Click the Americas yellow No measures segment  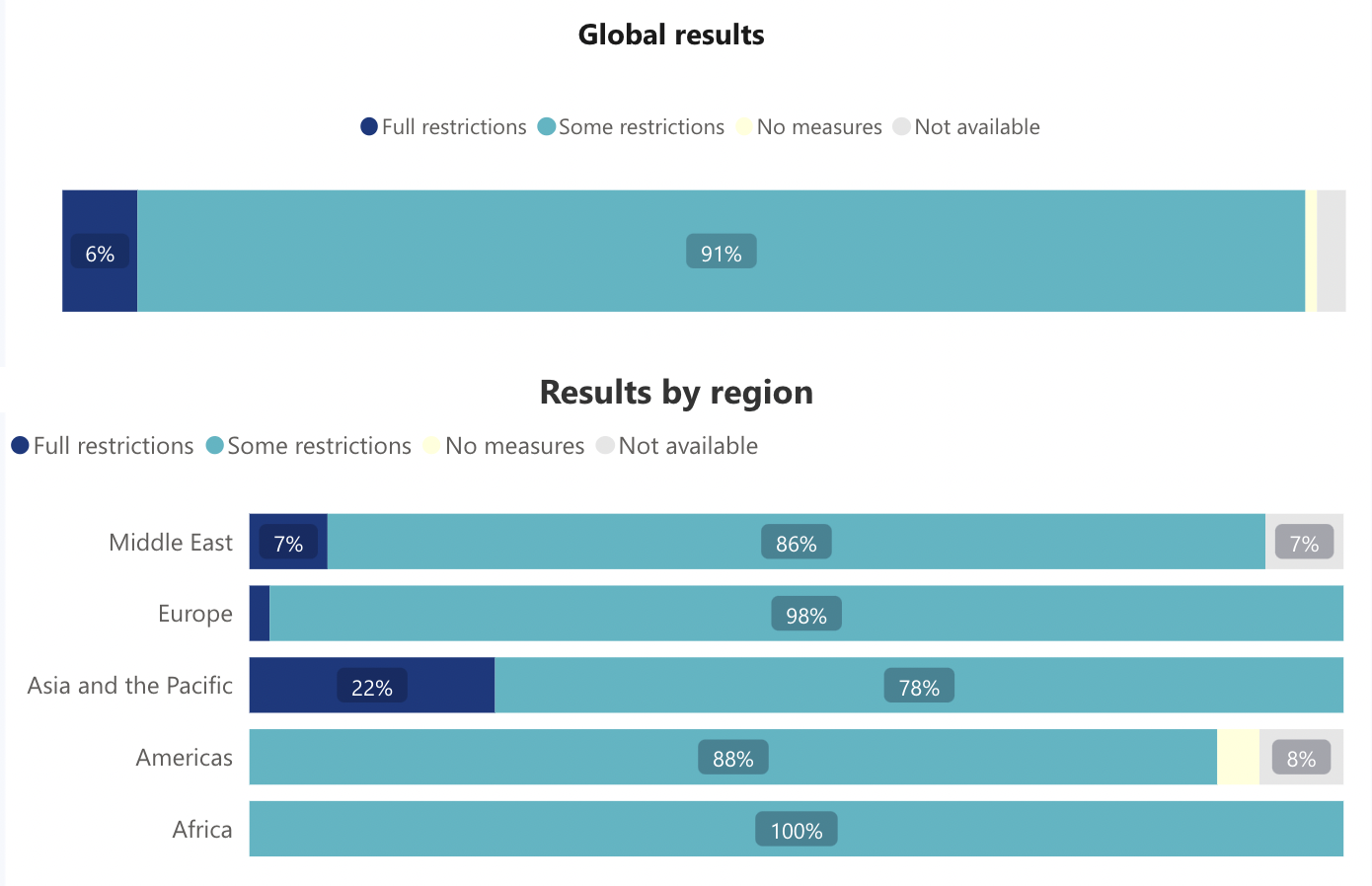pyautogui.click(x=1239, y=758)
